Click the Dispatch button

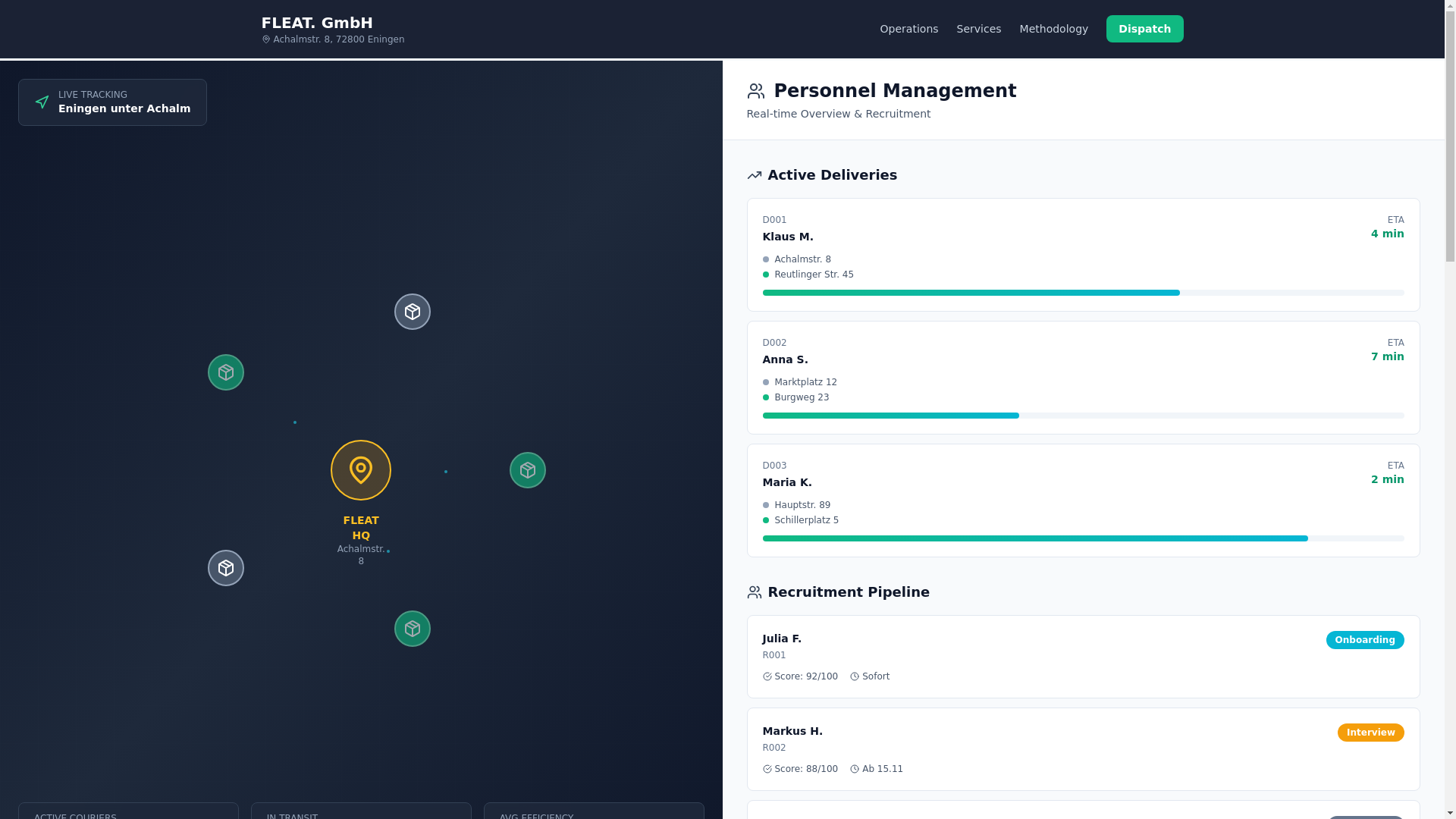click(1144, 29)
